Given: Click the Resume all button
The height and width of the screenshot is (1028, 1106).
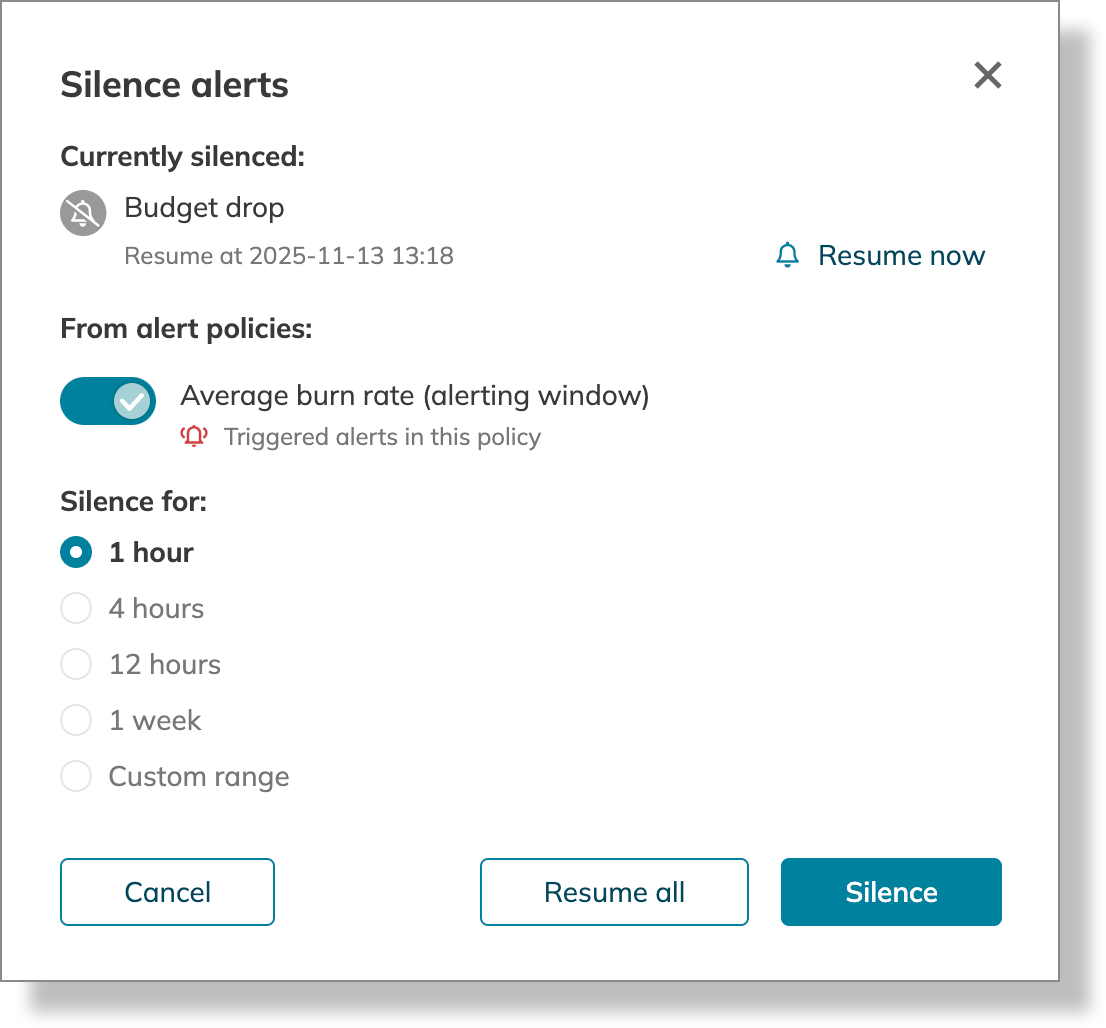Looking at the screenshot, I should [x=614, y=892].
